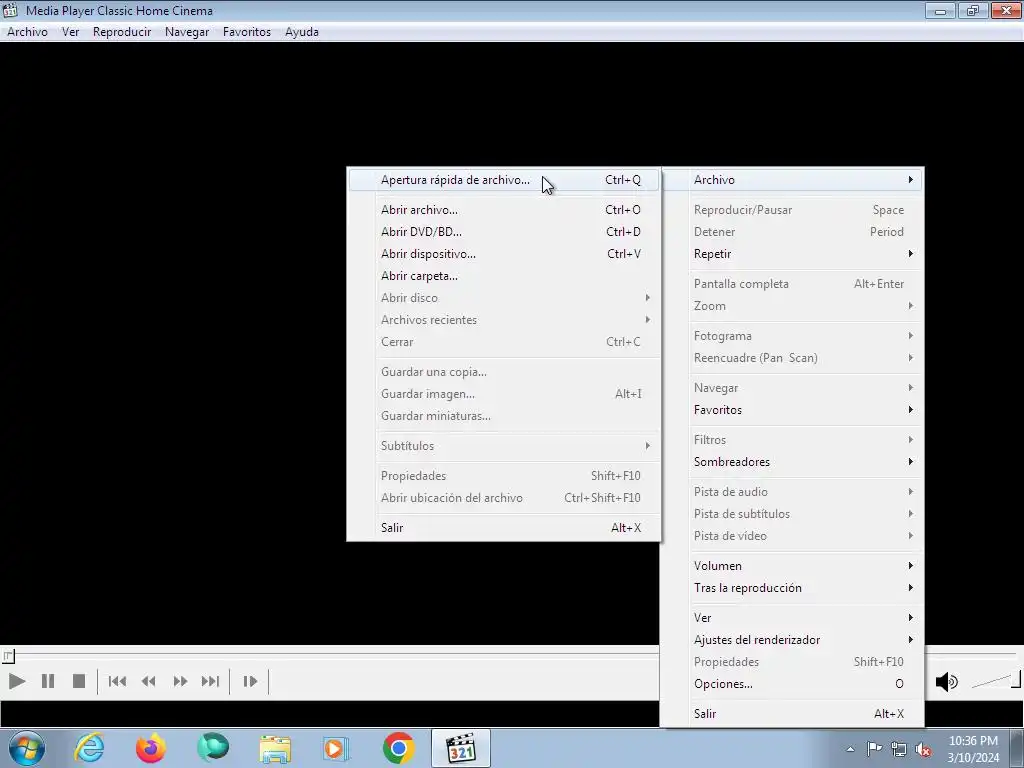Click the fast forward (increase speed) icon
The height and width of the screenshot is (768, 1024).
pyautogui.click(x=180, y=681)
